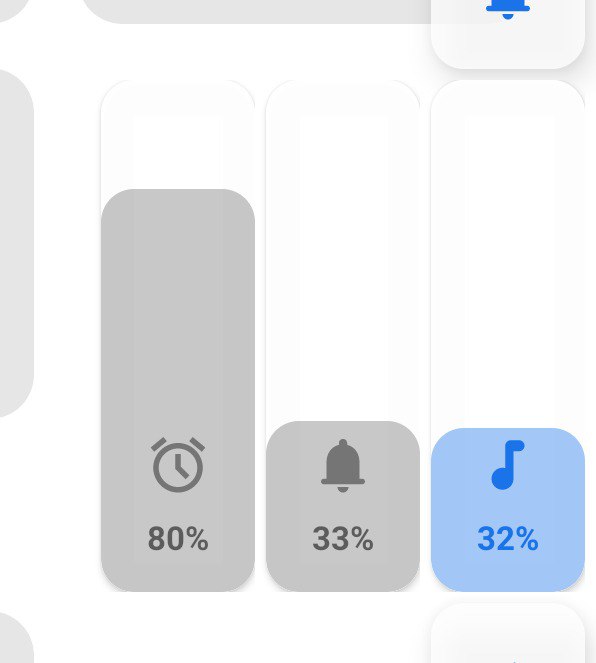Click top edge of alarm volume fill
Viewport: 596px width, 663px height.
click(x=178, y=190)
